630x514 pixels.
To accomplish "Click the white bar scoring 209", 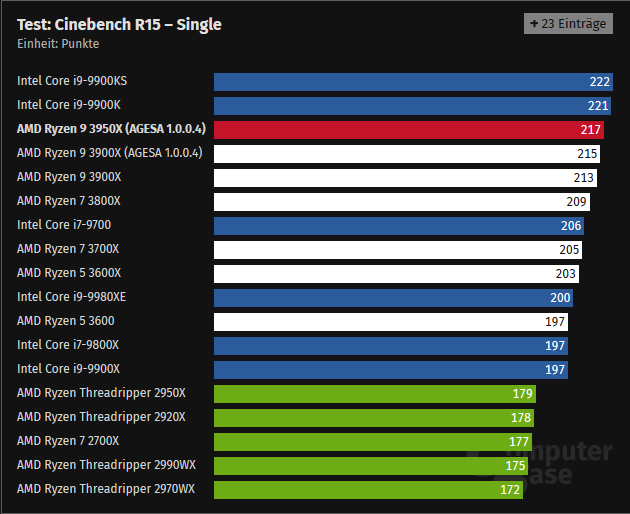I will coord(402,202).
